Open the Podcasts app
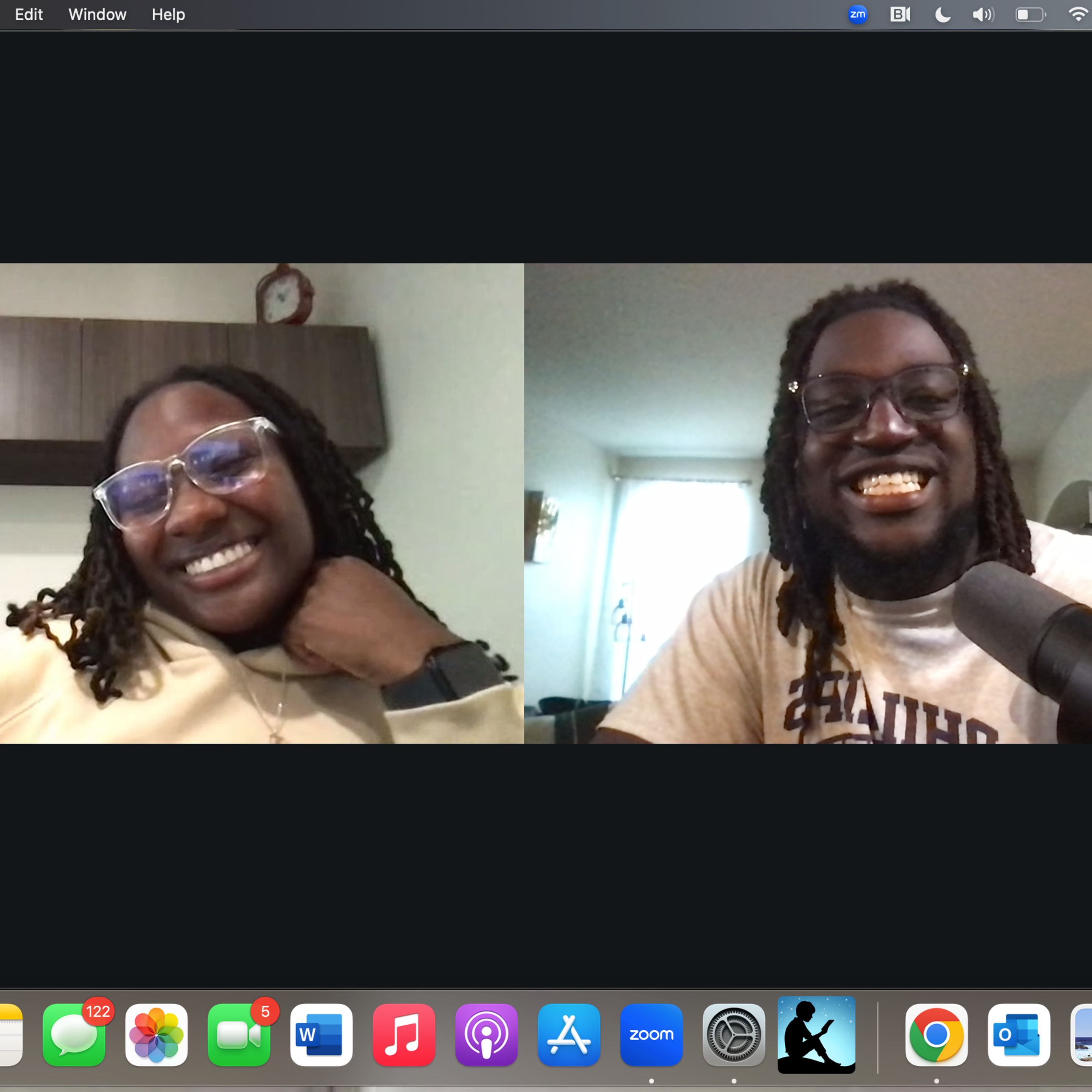 point(486,1035)
